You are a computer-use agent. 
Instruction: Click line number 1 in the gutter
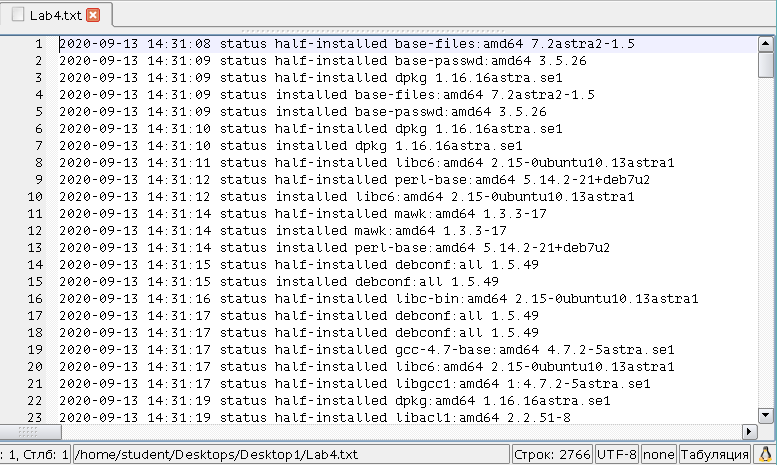pyautogui.click(x=39, y=44)
